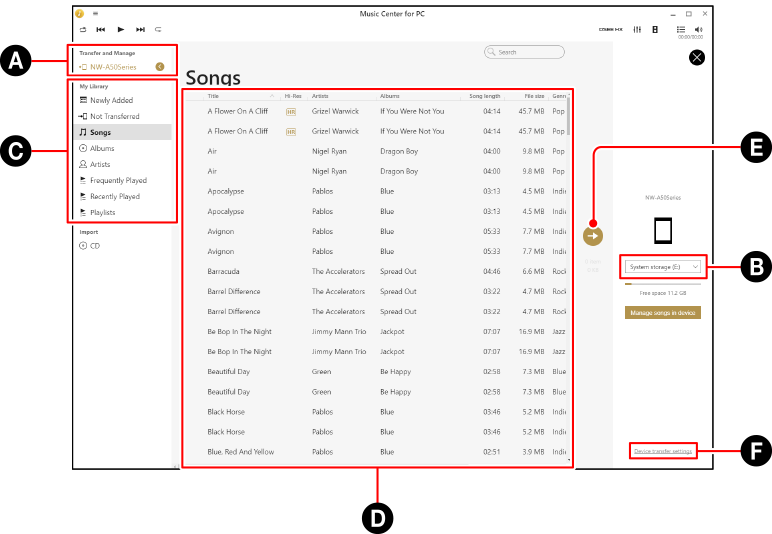This screenshot has height=534, width=772.
Task: Click the Hi-Res badge on first song
Action: tap(291, 111)
